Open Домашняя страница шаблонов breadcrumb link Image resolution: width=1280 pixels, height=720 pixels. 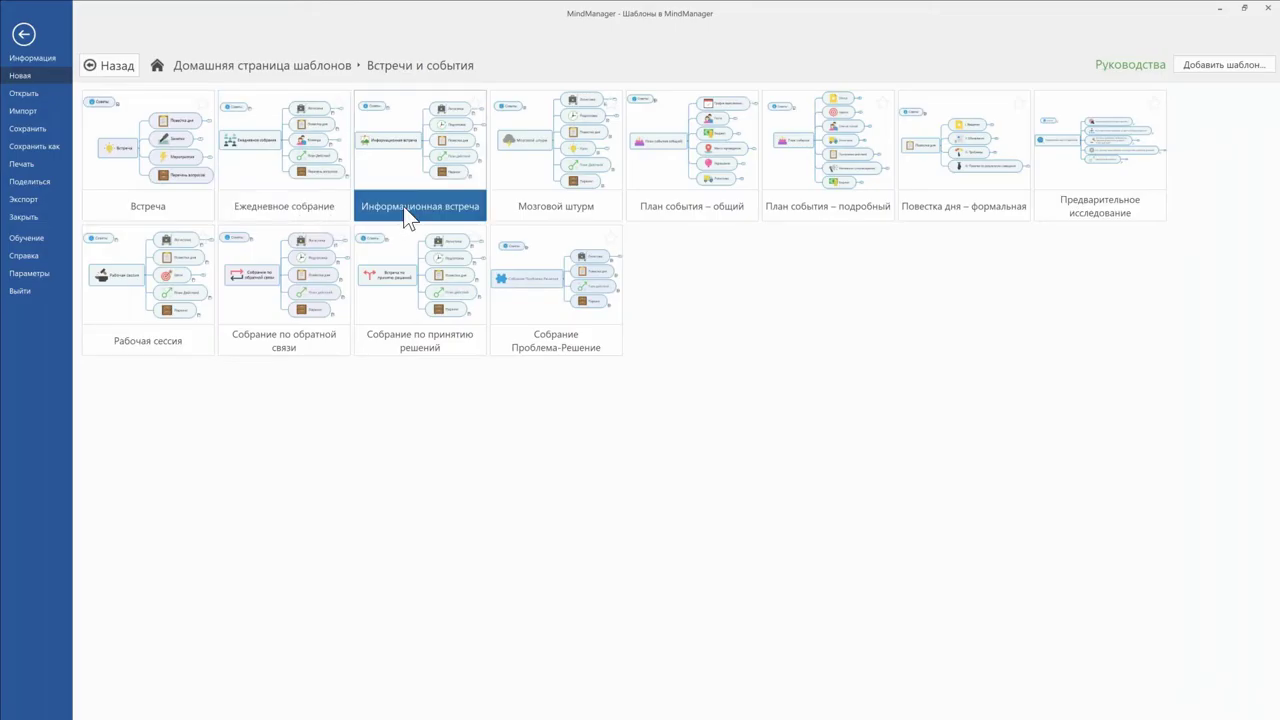[262, 65]
